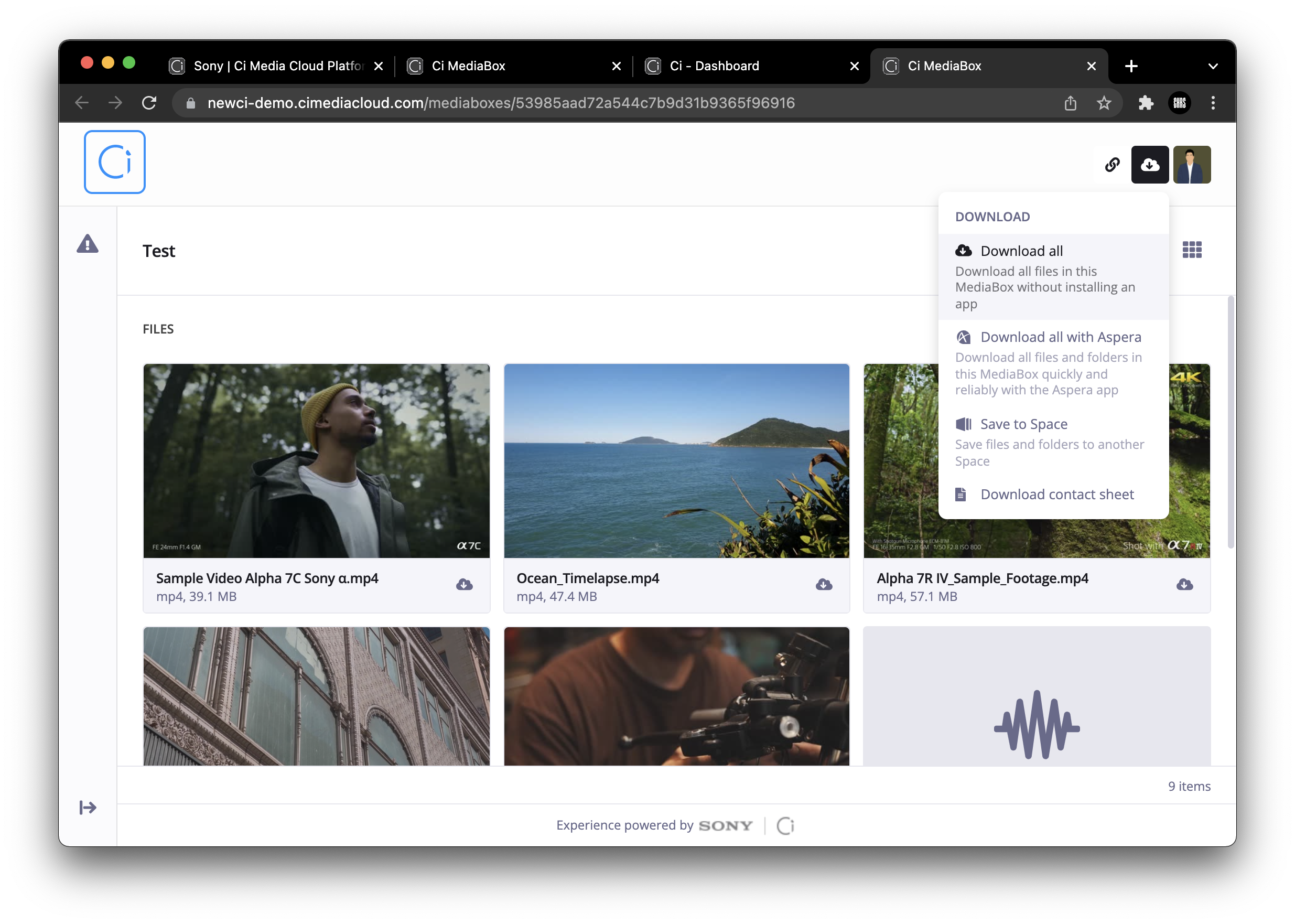Image resolution: width=1295 pixels, height=924 pixels.
Task: Click the Sony logo in the footer
Action: click(725, 825)
